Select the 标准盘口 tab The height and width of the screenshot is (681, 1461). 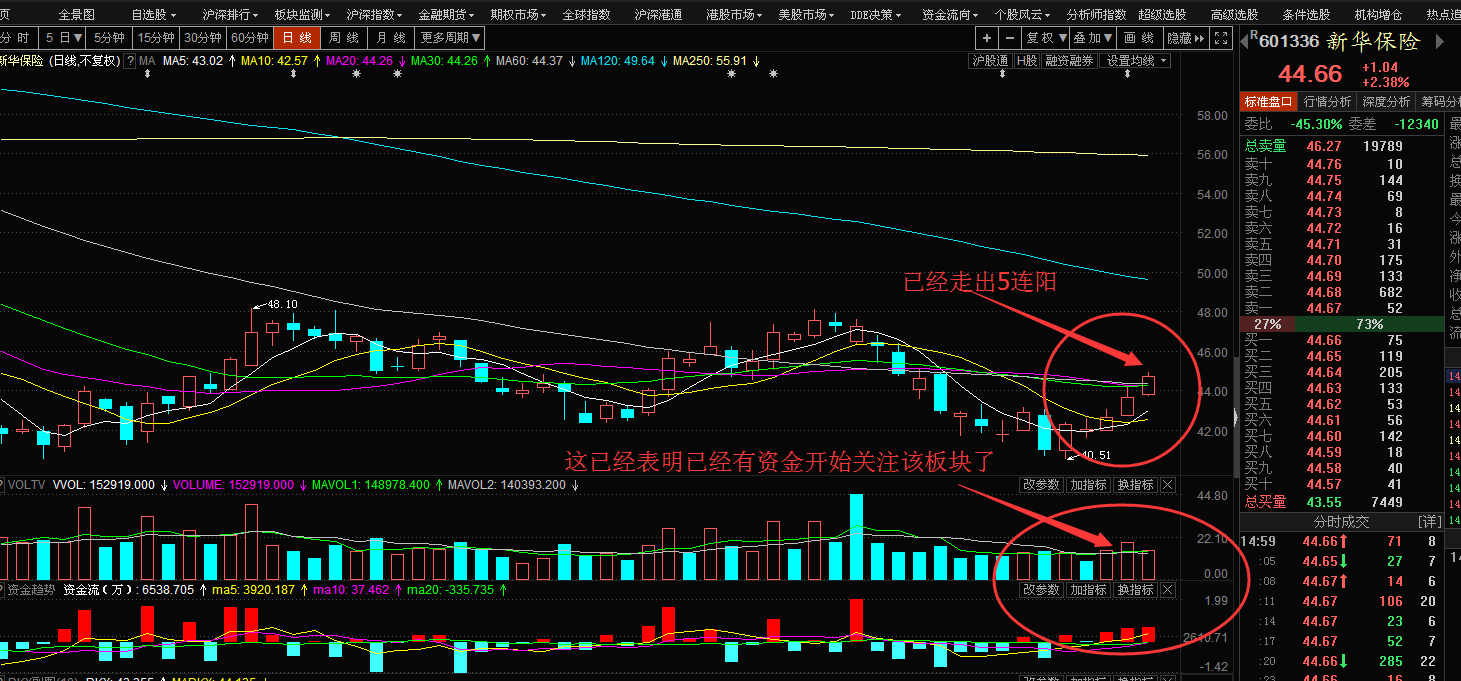pos(1268,101)
